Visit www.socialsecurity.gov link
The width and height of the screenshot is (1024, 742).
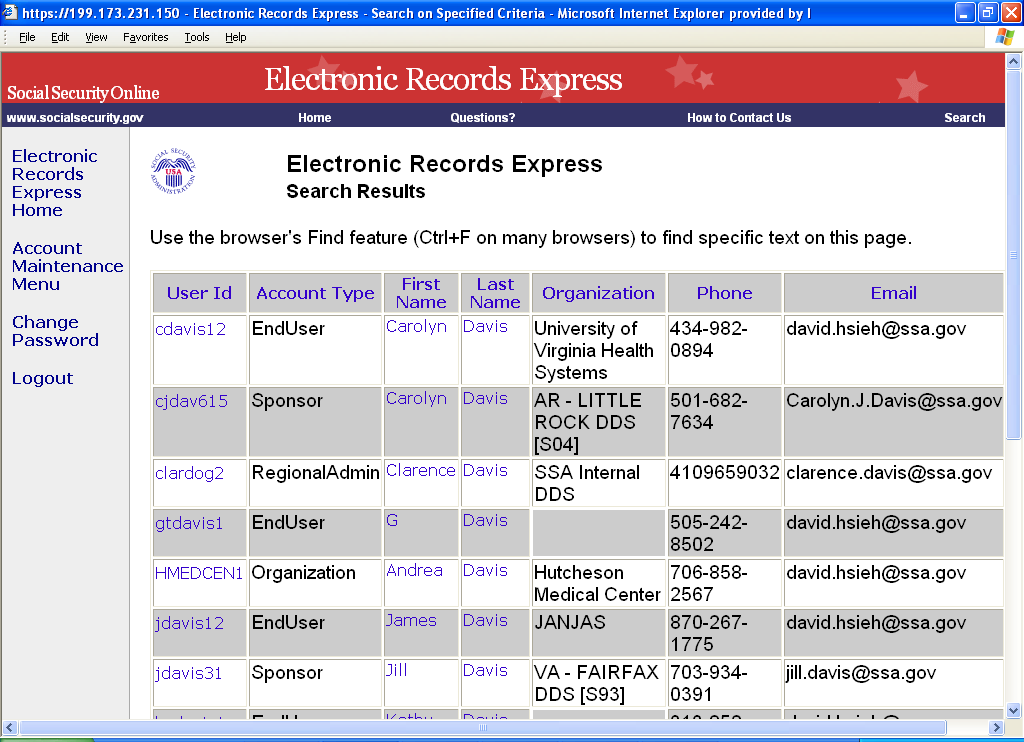[x=75, y=118]
